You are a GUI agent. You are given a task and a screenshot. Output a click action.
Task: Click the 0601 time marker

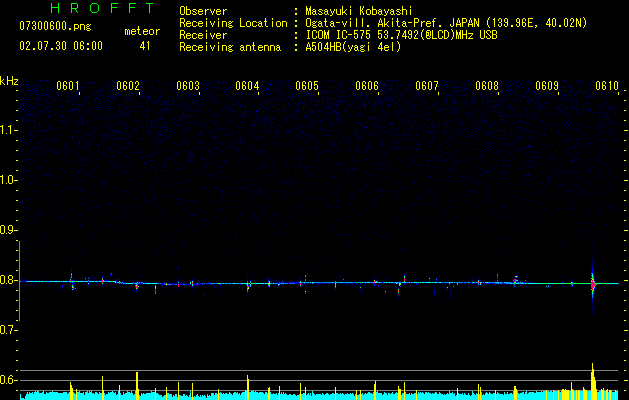tap(68, 86)
